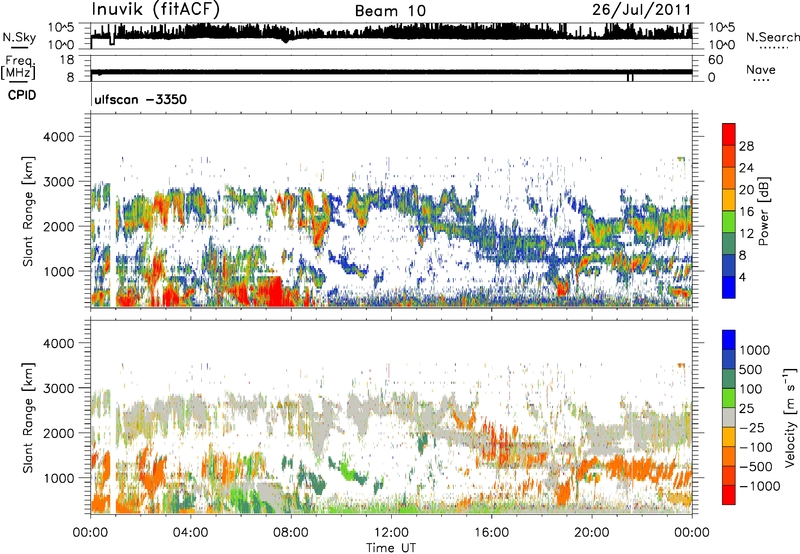Image resolution: width=800 pixels, height=554 pixels.
Task: Click the 'Inuvik (fitACF)' title text
Action: 156,10
